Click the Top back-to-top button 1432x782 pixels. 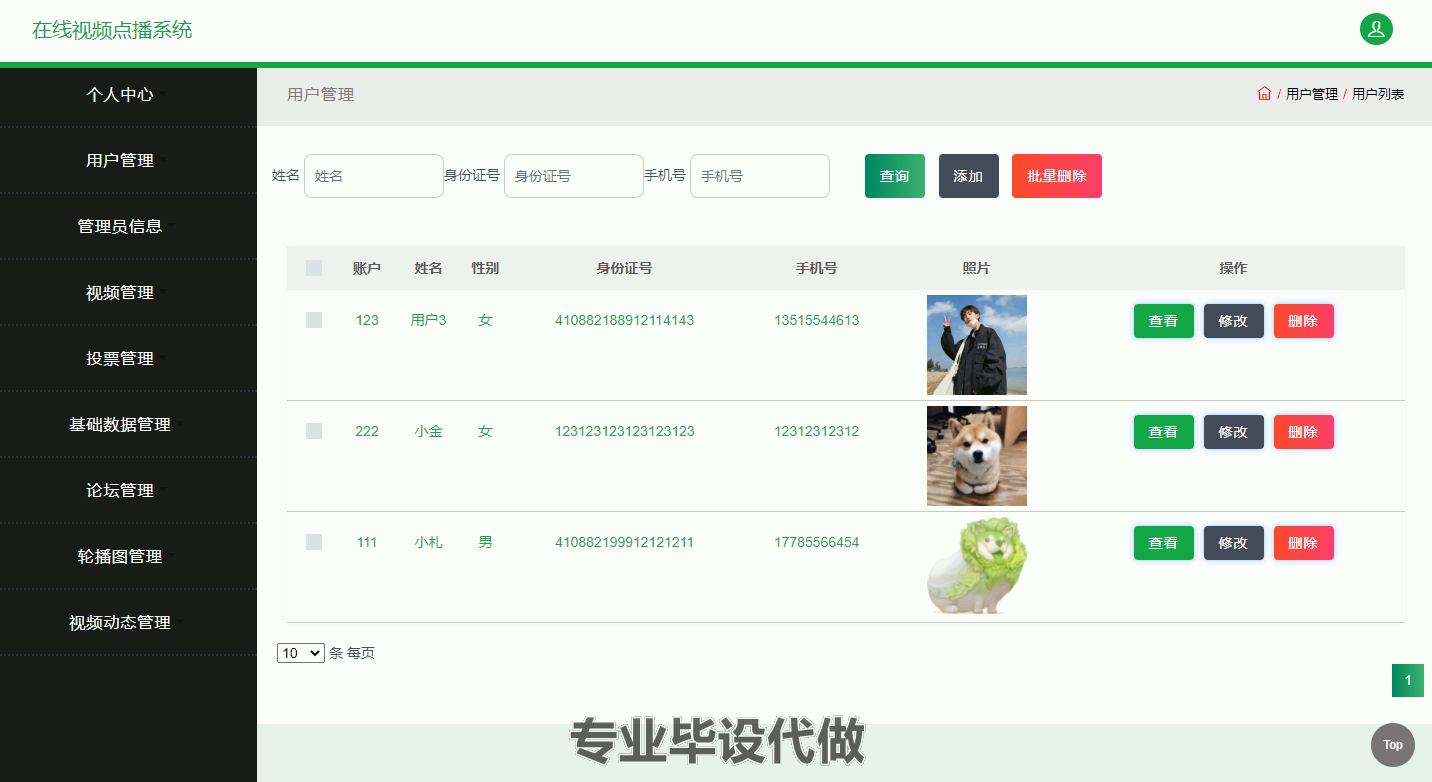coord(1393,744)
